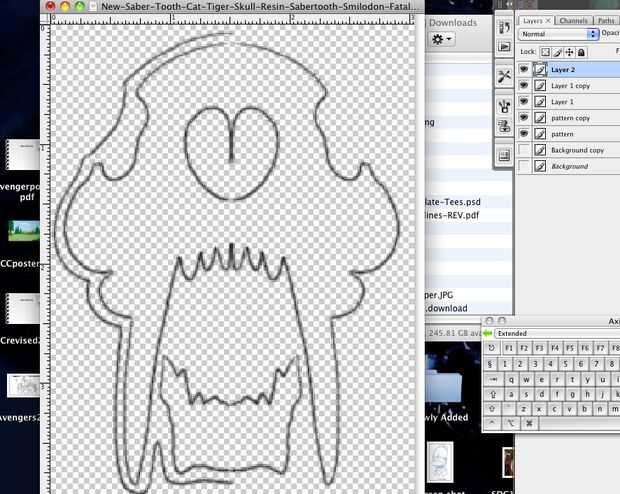620x494 pixels.
Task: Click the z key in Keyboard Viewer
Action: coord(524,409)
